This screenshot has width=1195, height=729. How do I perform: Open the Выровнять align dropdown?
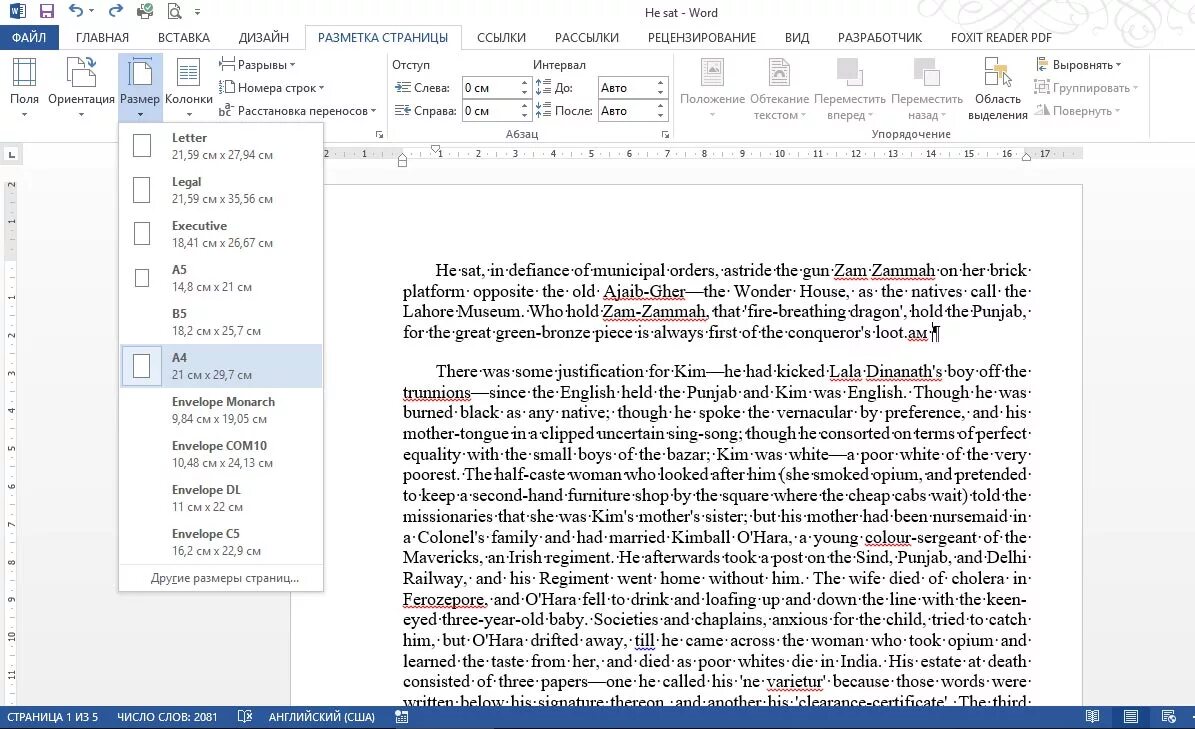1078,65
